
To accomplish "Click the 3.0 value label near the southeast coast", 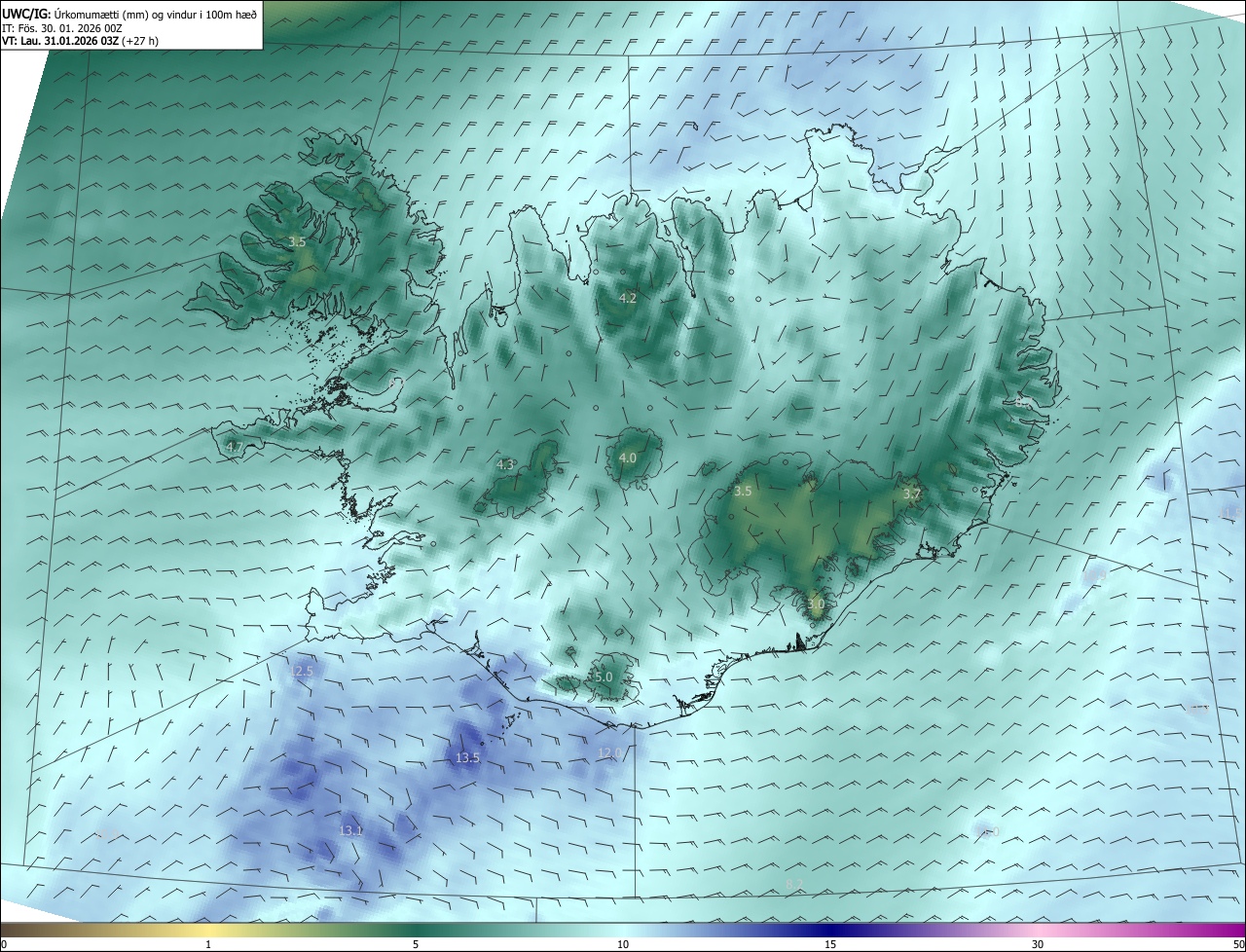I will pos(816,604).
